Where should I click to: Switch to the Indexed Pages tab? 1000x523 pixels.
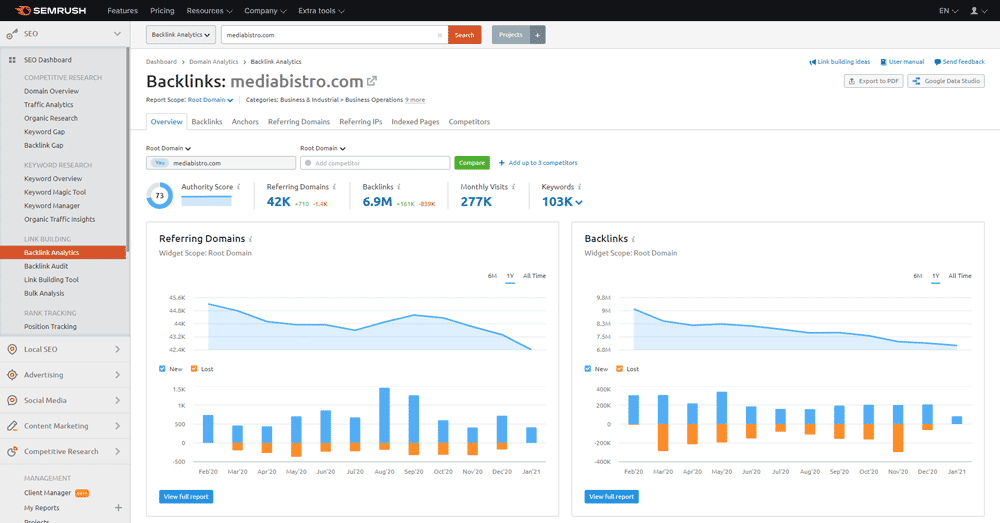(415, 122)
